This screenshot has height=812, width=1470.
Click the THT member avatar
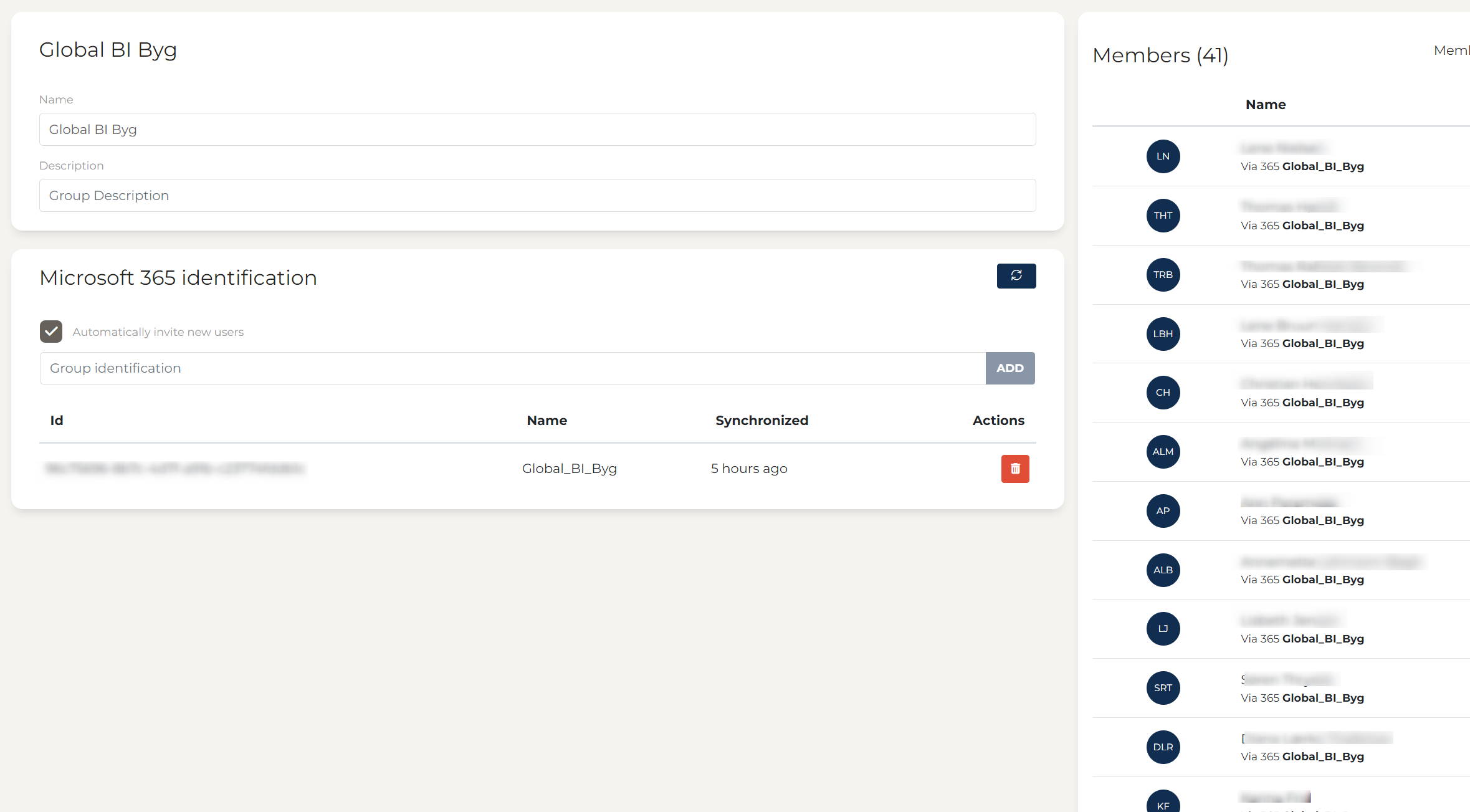click(1163, 216)
